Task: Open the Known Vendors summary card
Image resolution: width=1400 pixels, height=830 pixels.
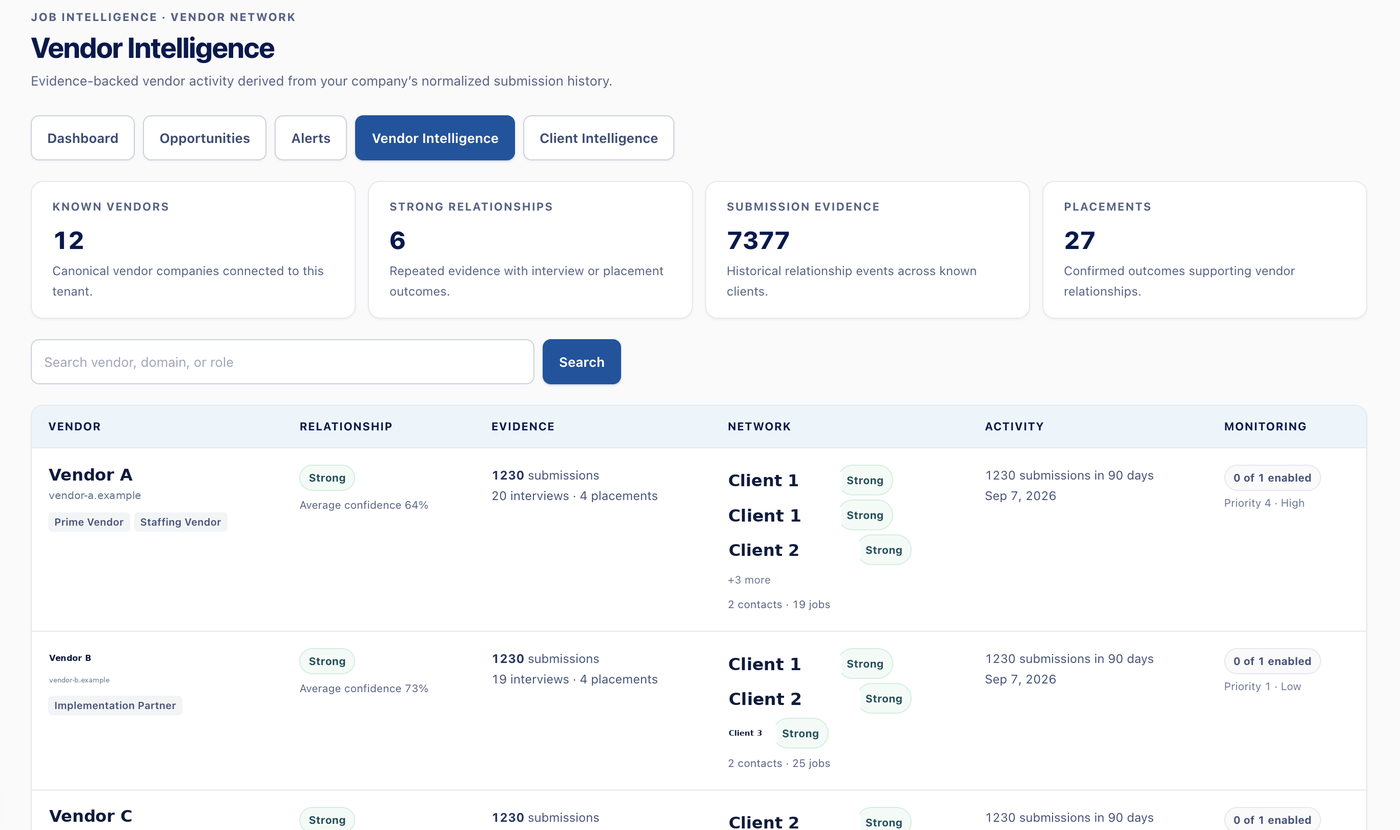Action: (x=193, y=250)
